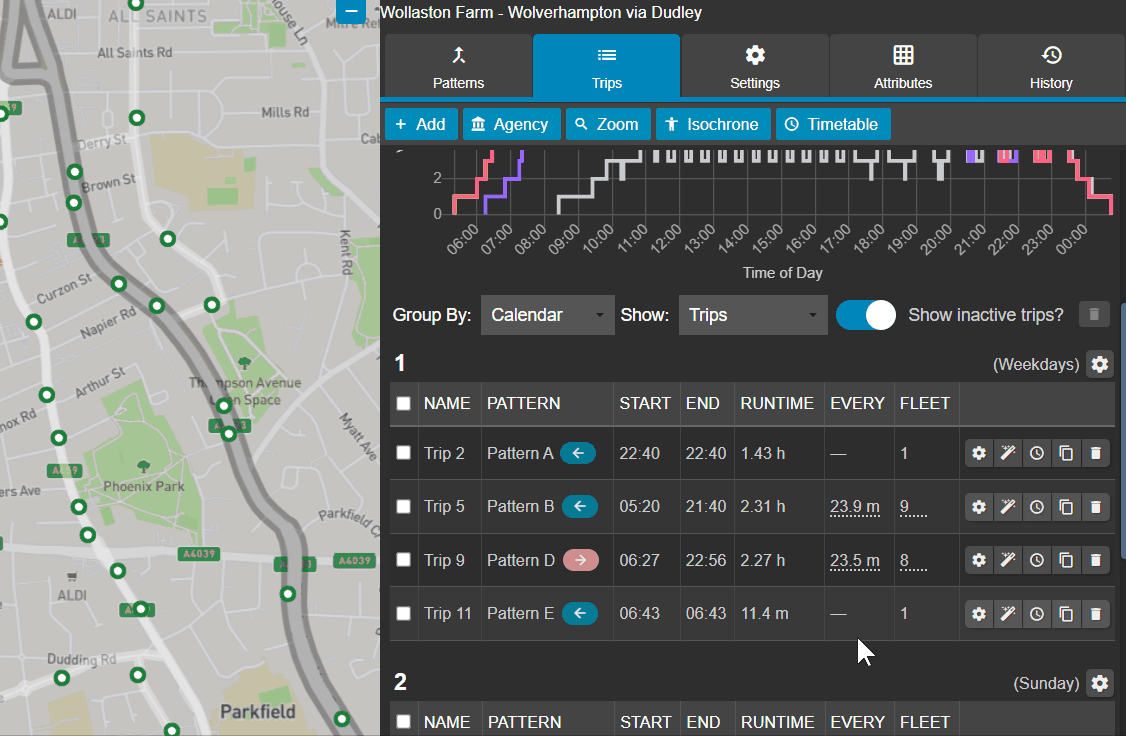
Task: Click the Isochrone button
Action: (713, 124)
